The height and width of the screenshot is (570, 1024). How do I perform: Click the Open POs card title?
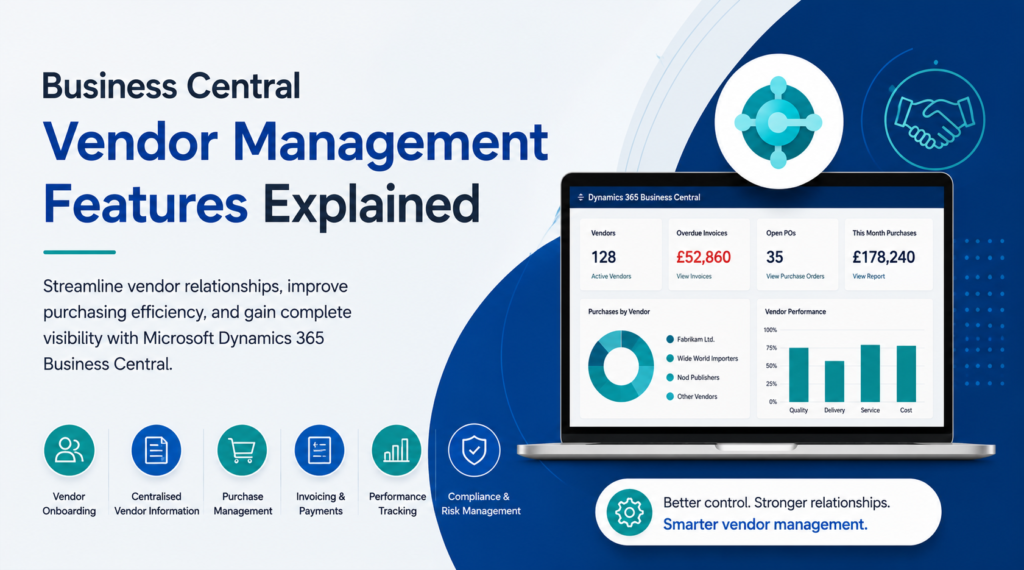781,233
